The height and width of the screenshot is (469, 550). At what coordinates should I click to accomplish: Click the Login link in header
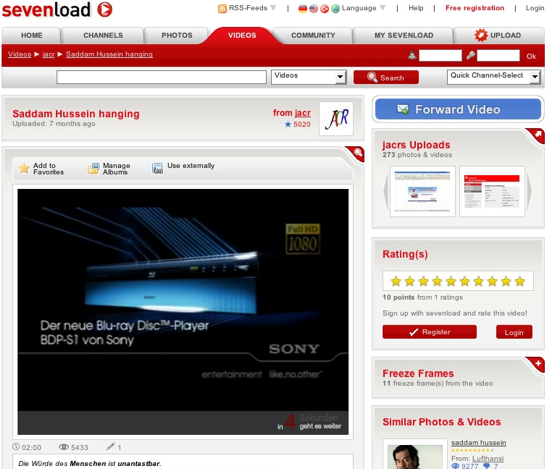[535, 8]
